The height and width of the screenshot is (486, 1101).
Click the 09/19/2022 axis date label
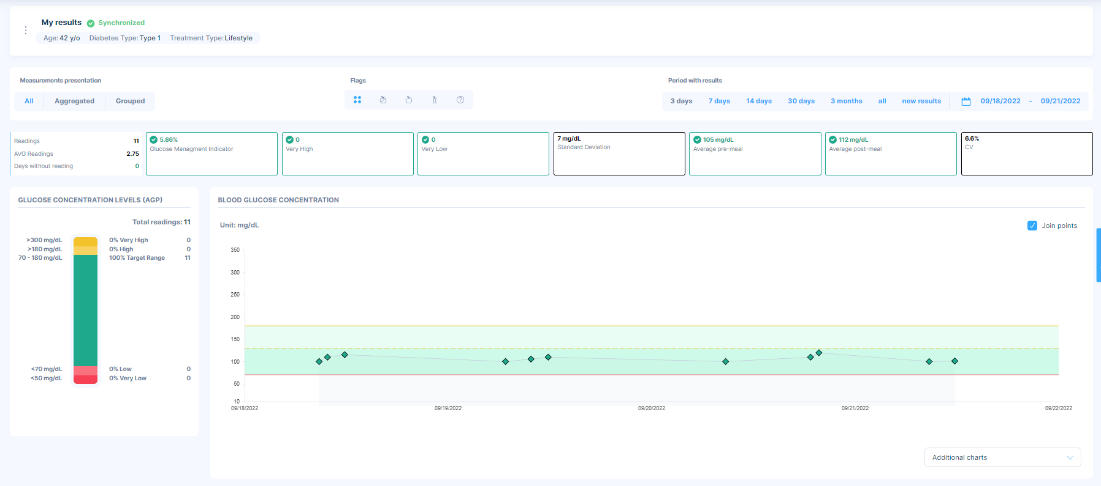tap(447, 407)
